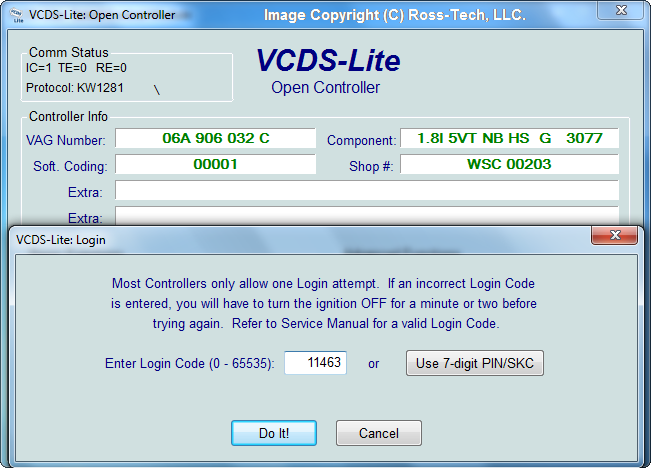The image size is (651, 468).
Task: Click the login warning message text
Action: pos(323,304)
